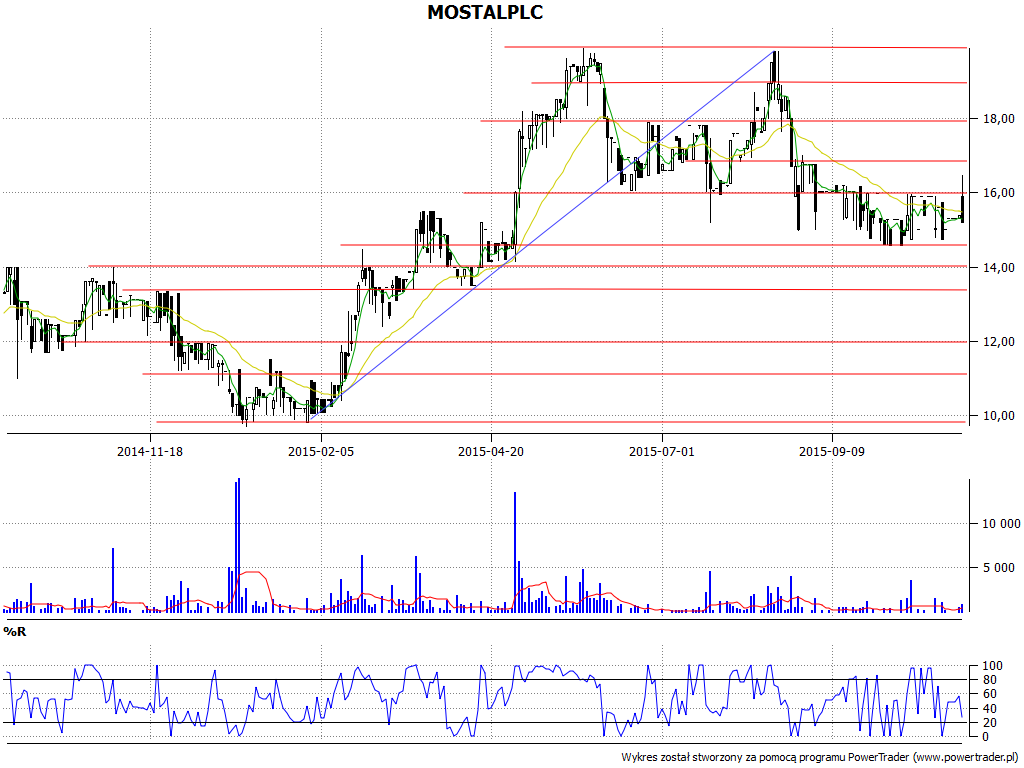
Task: Click the 100 level on %R axis
Action: (x=992, y=666)
